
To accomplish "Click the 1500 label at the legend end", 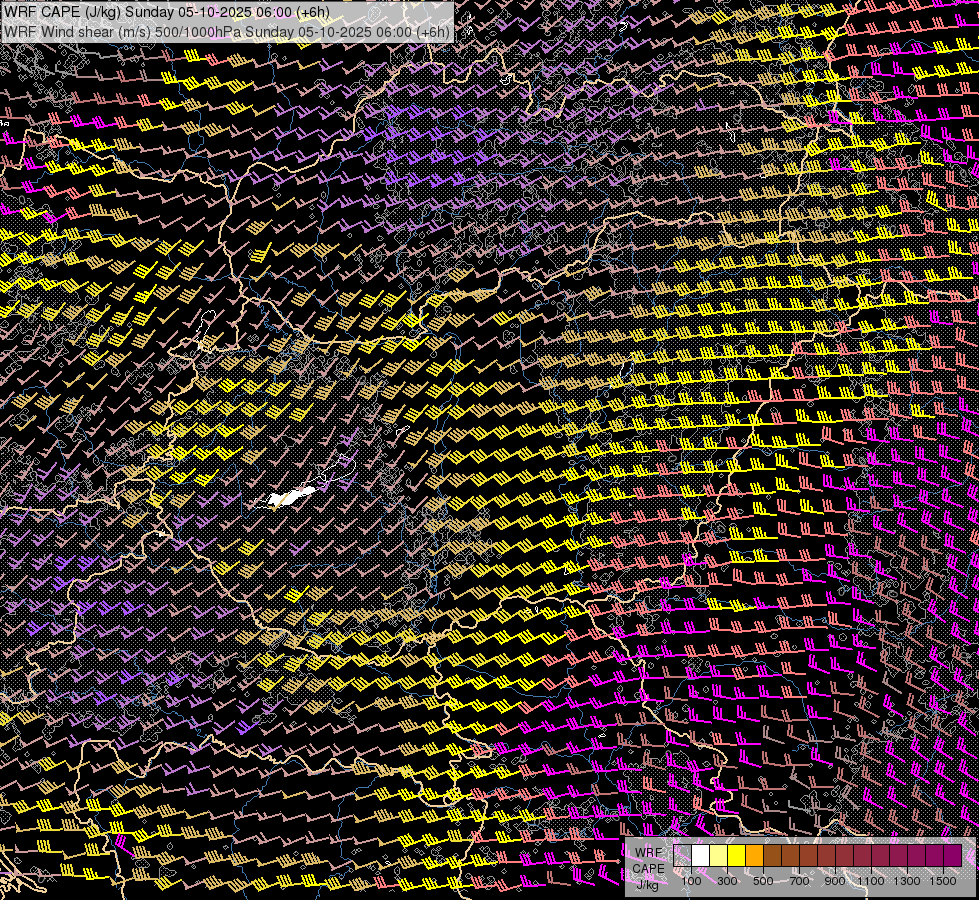I will (x=943, y=881).
